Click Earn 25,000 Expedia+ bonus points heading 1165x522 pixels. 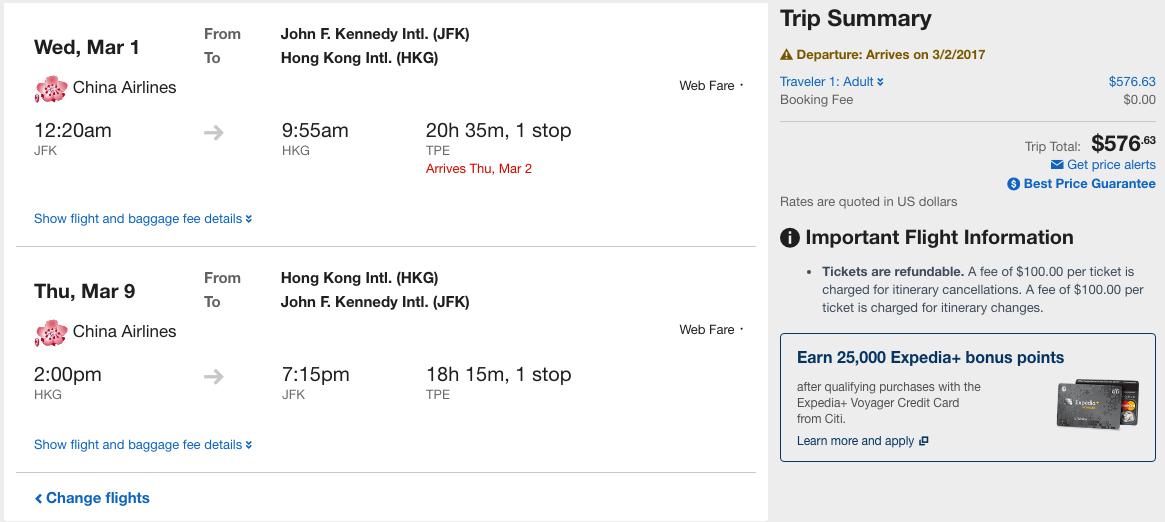pos(930,358)
